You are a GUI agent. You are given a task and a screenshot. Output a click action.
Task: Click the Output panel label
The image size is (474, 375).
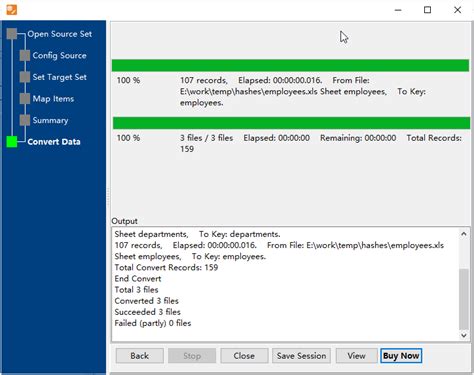point(124,221)
